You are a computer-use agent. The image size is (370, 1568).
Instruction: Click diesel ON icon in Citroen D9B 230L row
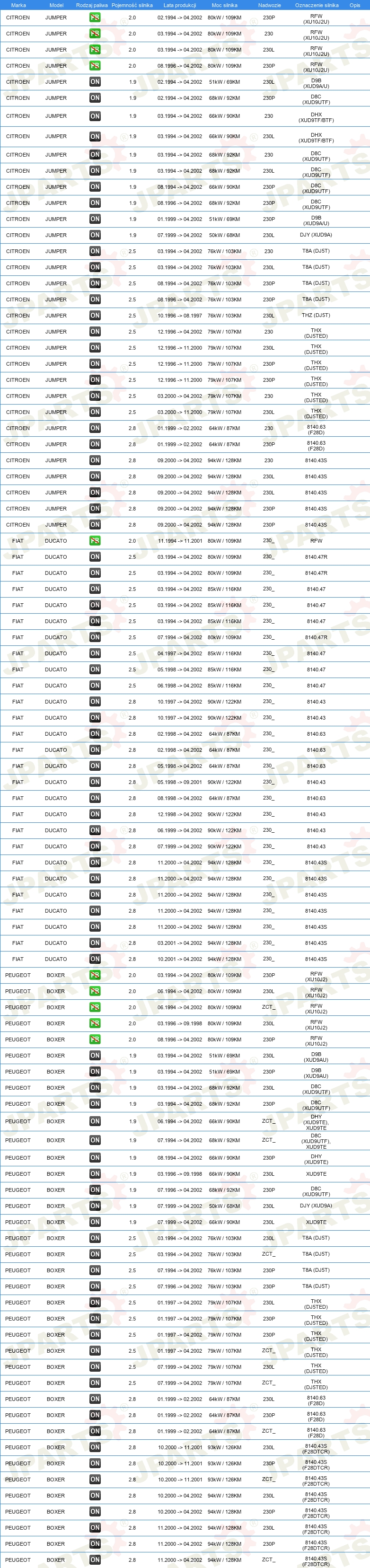[x=95, y=81]
